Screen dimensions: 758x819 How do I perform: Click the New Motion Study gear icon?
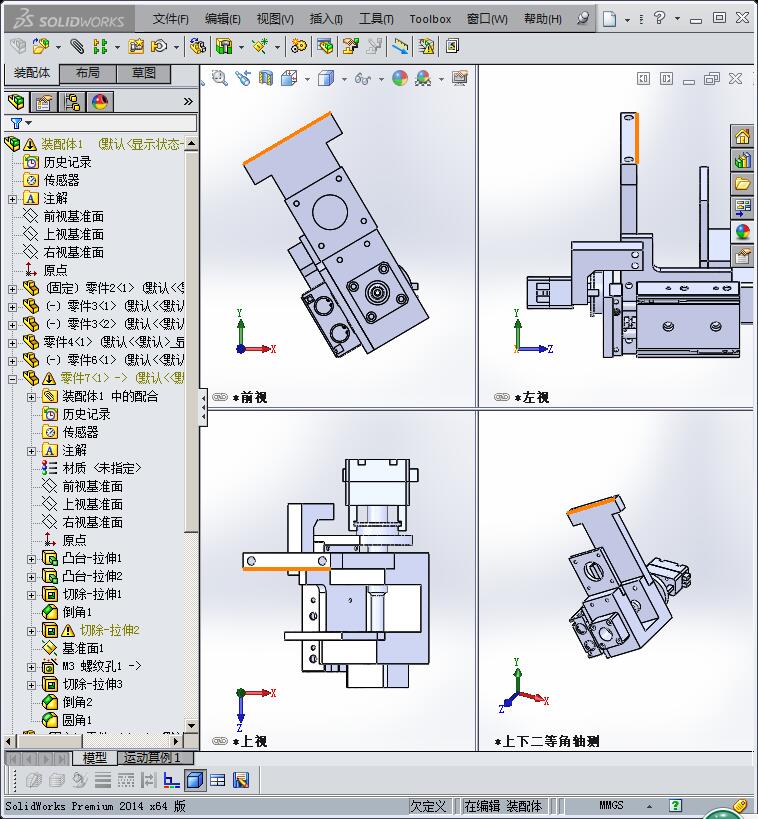click(298, 46)
